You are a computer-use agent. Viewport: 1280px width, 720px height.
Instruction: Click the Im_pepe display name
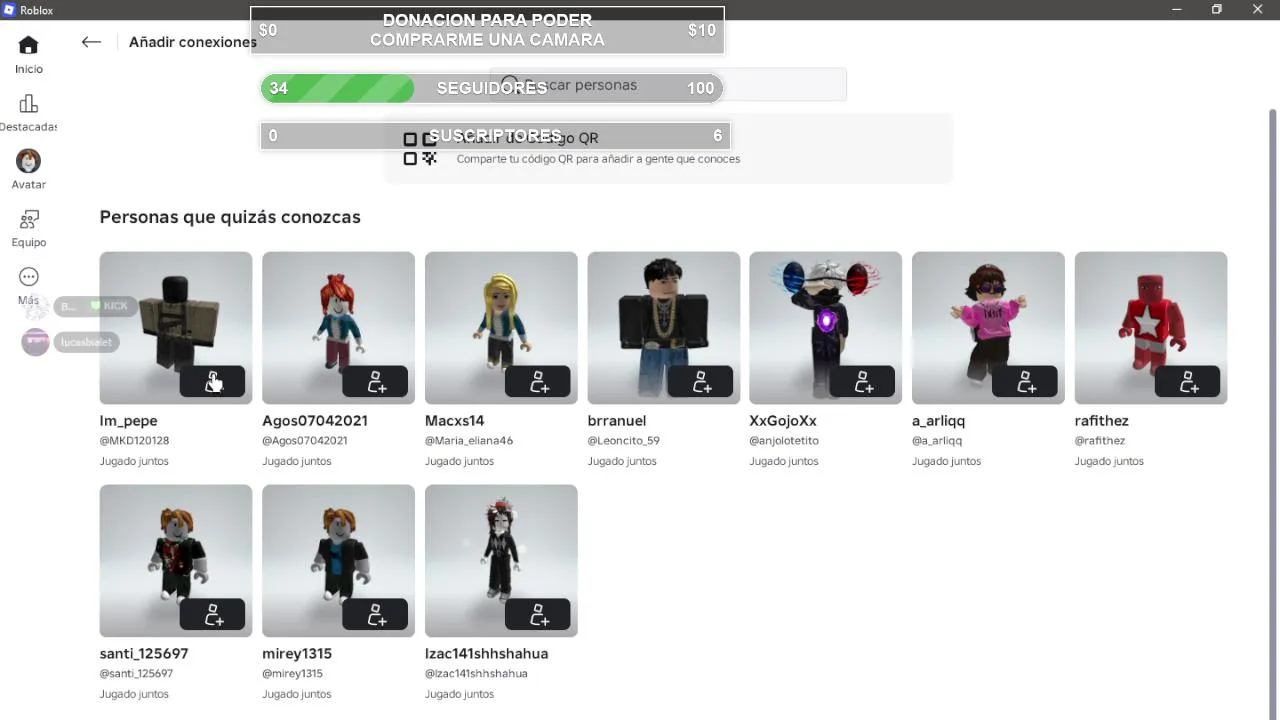[x=128, y=421]
